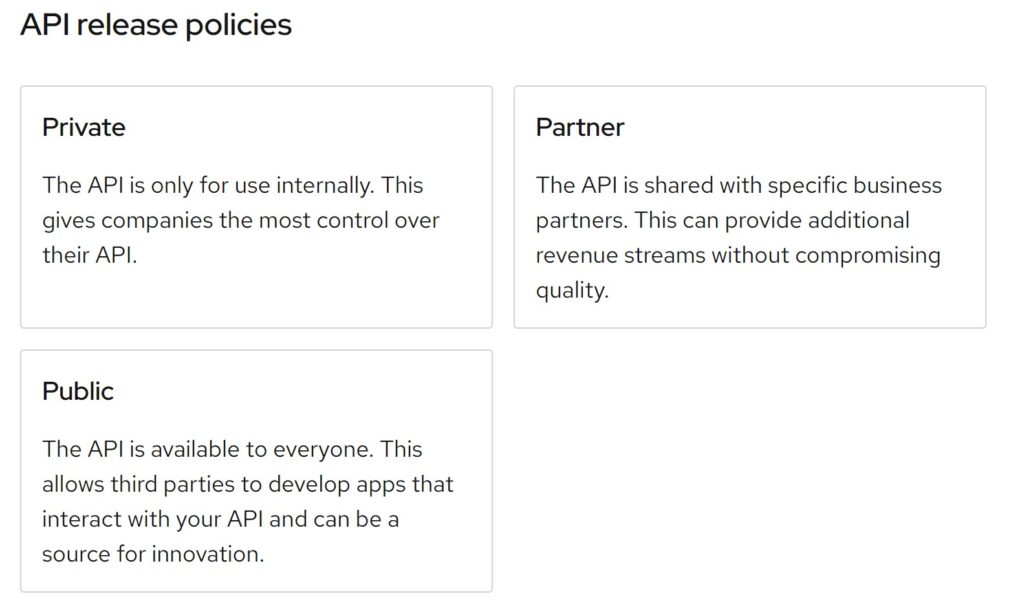
Task: Click the word 'quality.' in Partner card
Action: (572, 291)
